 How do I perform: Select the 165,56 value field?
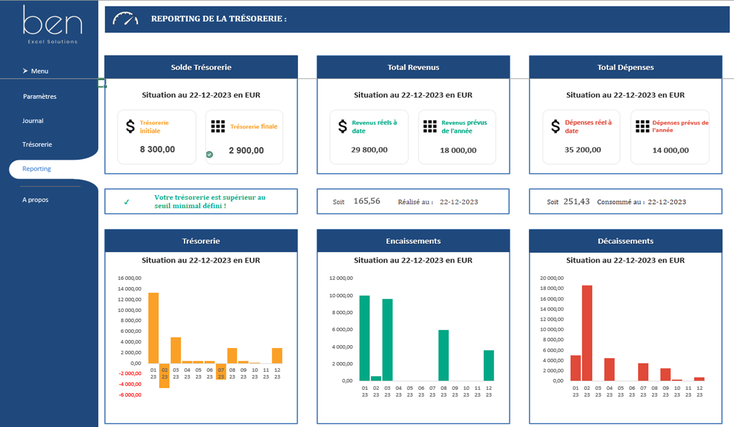(366, 201)
